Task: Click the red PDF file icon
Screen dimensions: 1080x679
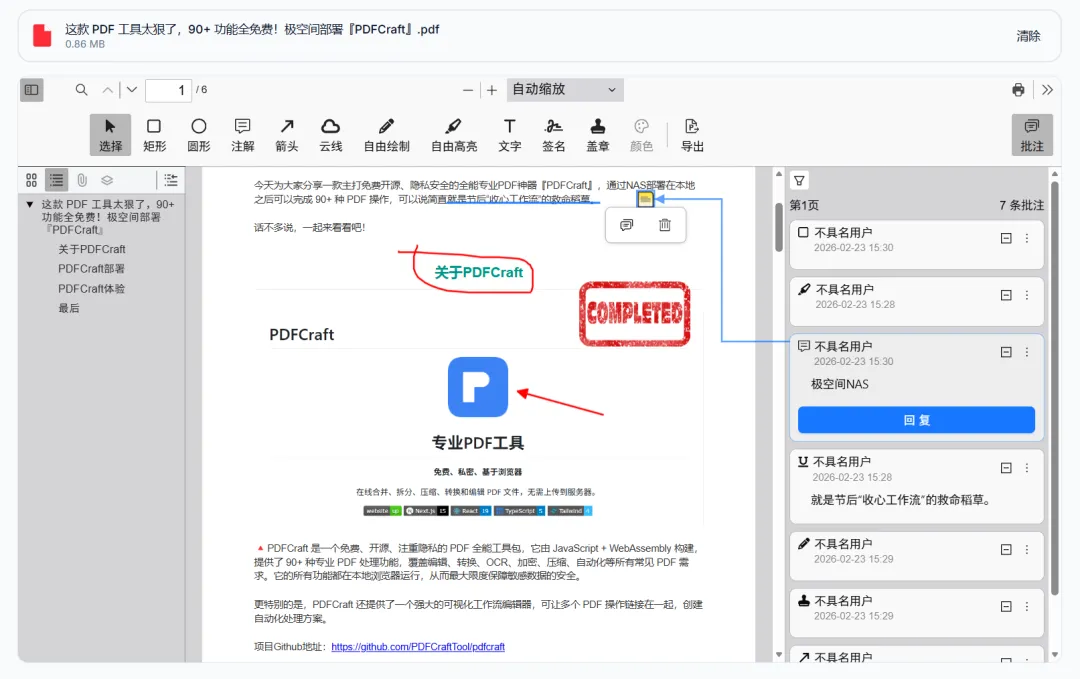Action: 42,35
